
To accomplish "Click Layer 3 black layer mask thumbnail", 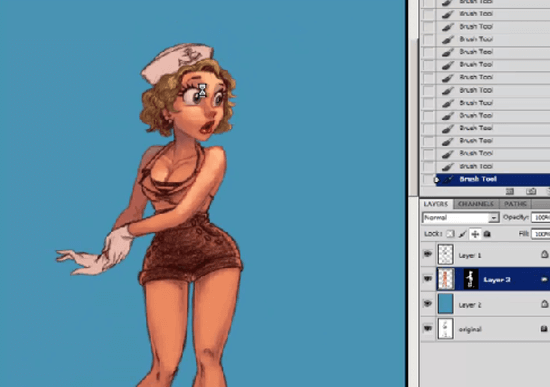I will pos(471,279).
